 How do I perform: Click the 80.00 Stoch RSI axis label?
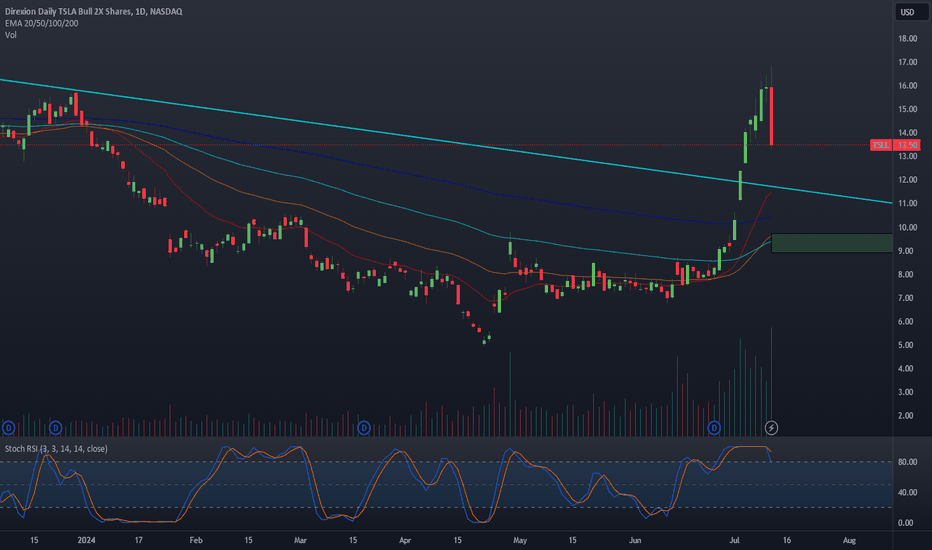point(906,462)
